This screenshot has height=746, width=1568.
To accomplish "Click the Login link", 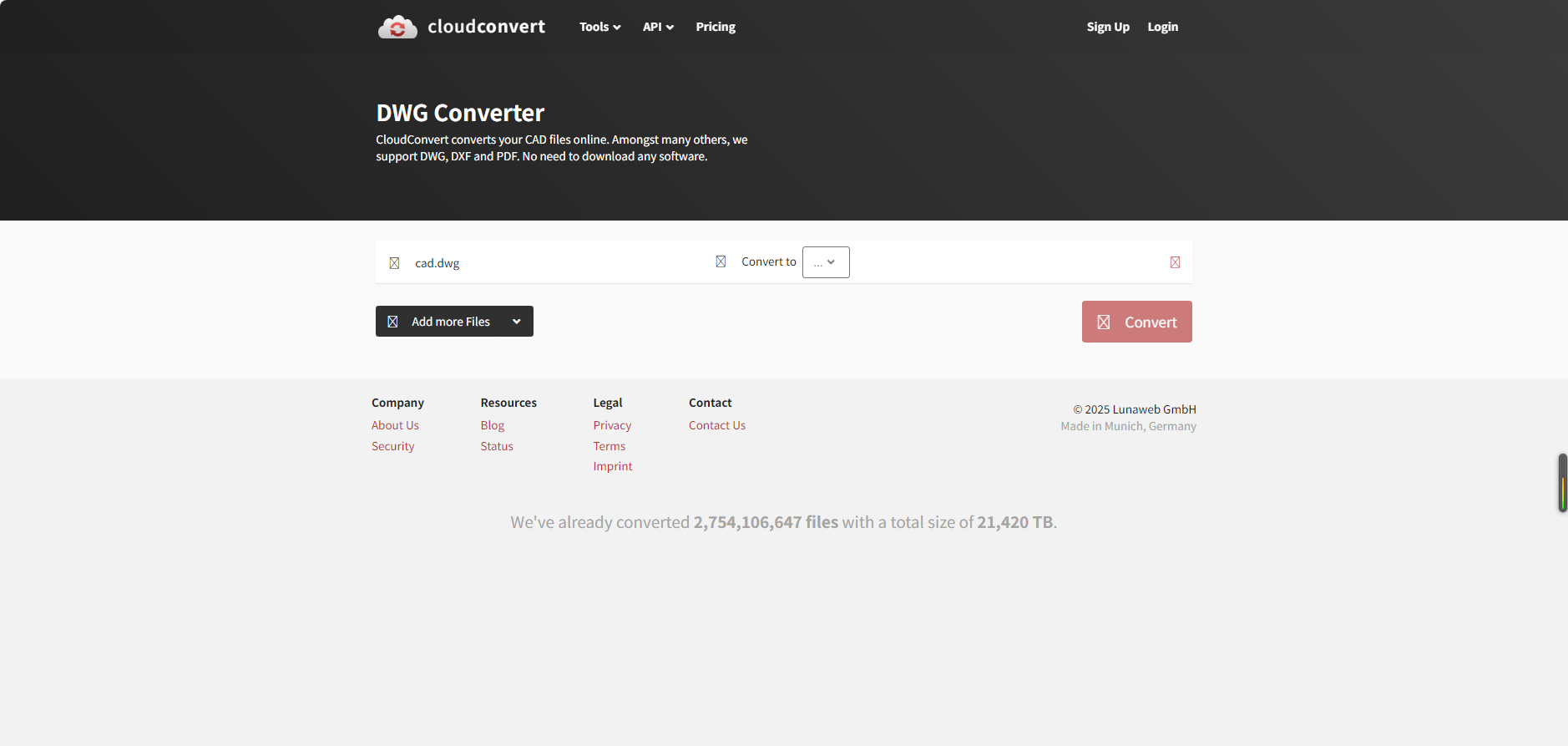I will click(x=1162, y=27).
